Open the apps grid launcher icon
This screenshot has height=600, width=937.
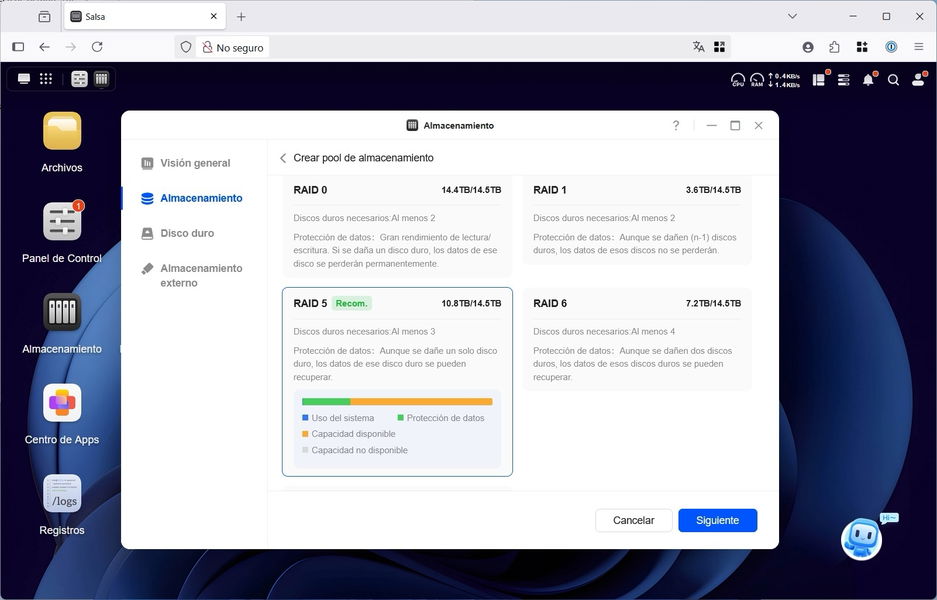pos(46,79)
